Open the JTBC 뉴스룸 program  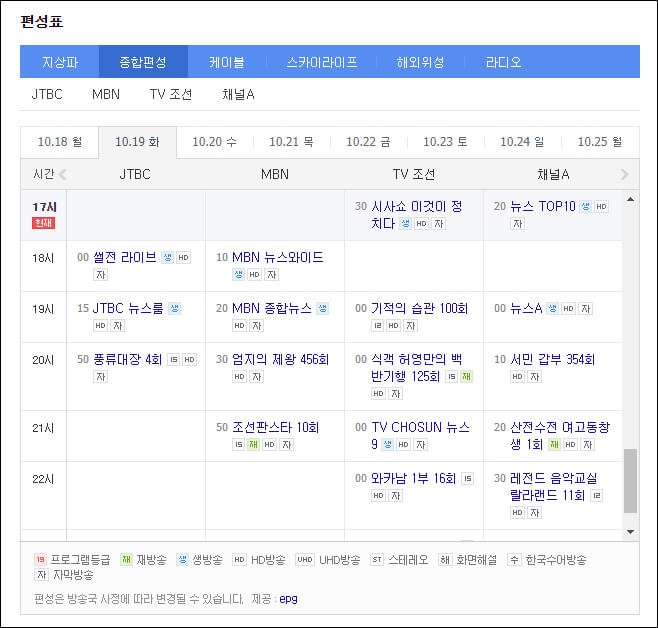coord(128,308)
